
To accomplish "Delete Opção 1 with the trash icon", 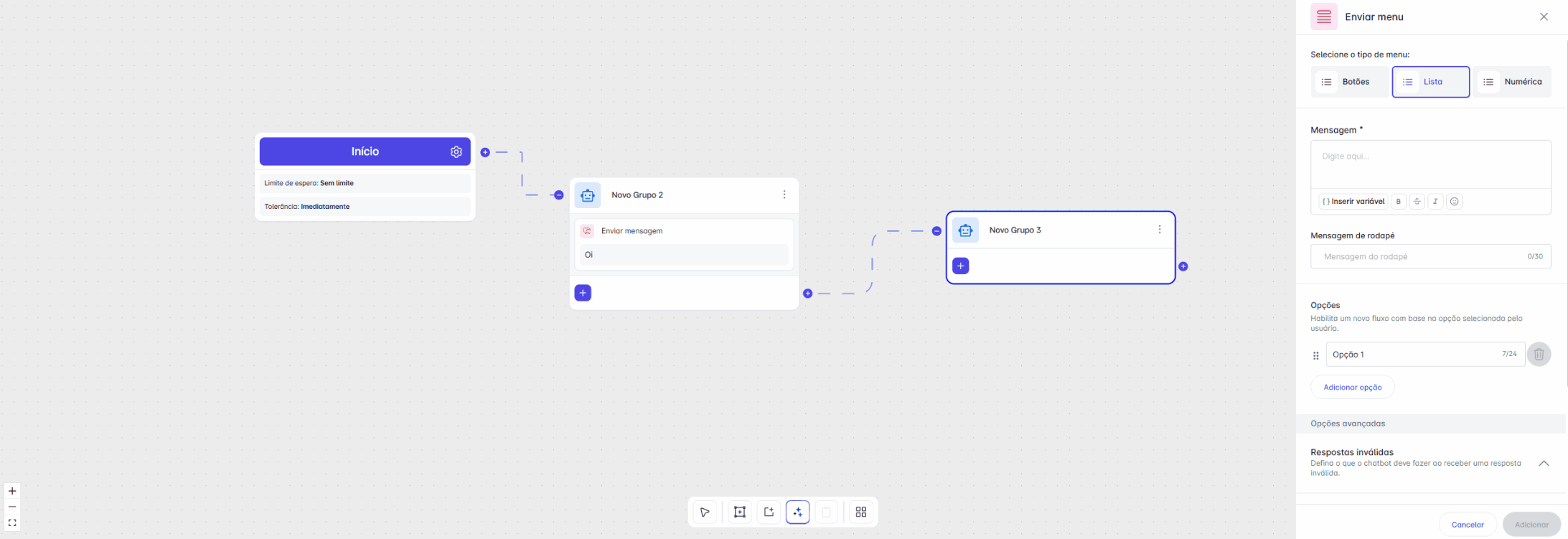I will (1539, 355).
